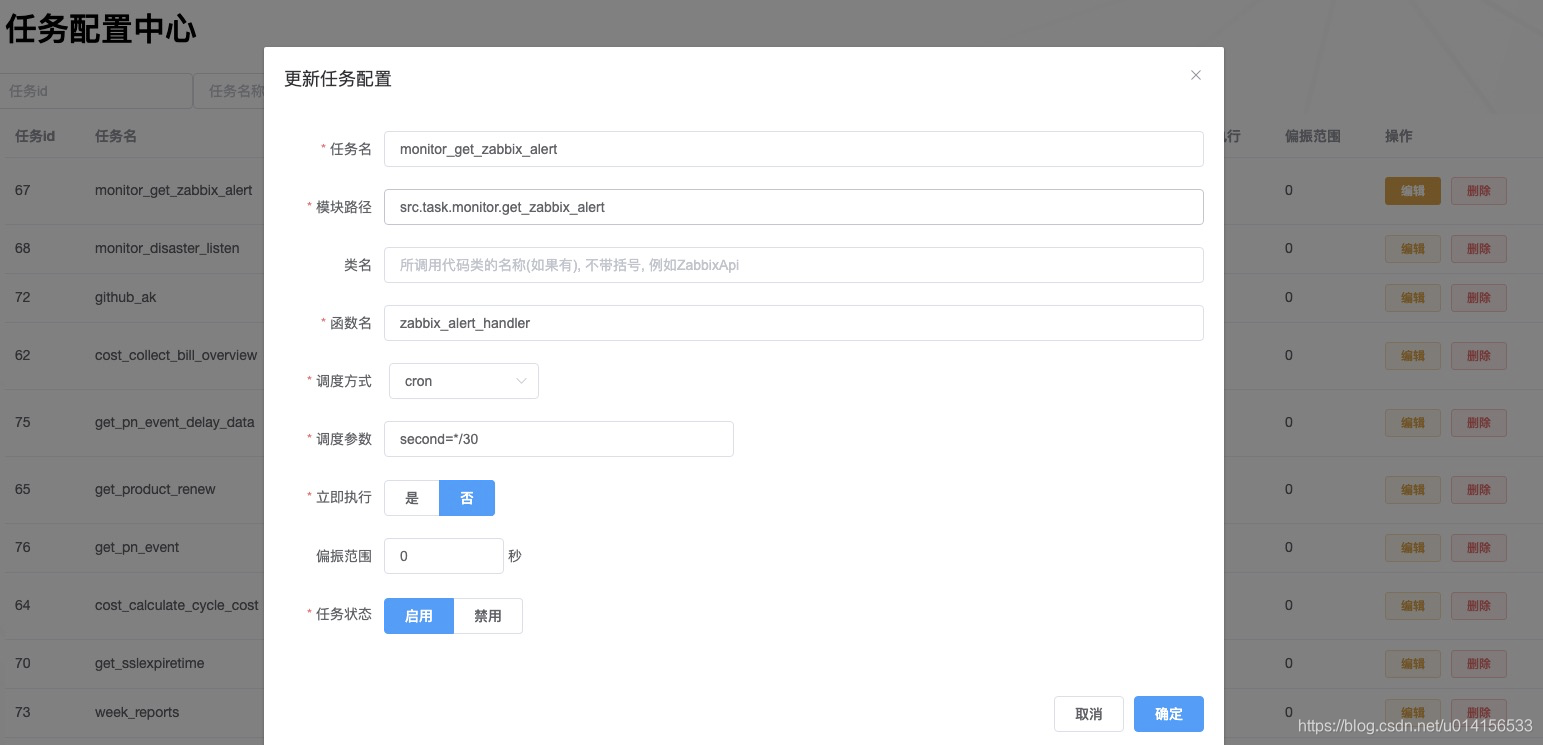The image size is (1543, 745).
Task: Click monitor_get_zabbix_alert in the table
Action: tap(174, 190)
